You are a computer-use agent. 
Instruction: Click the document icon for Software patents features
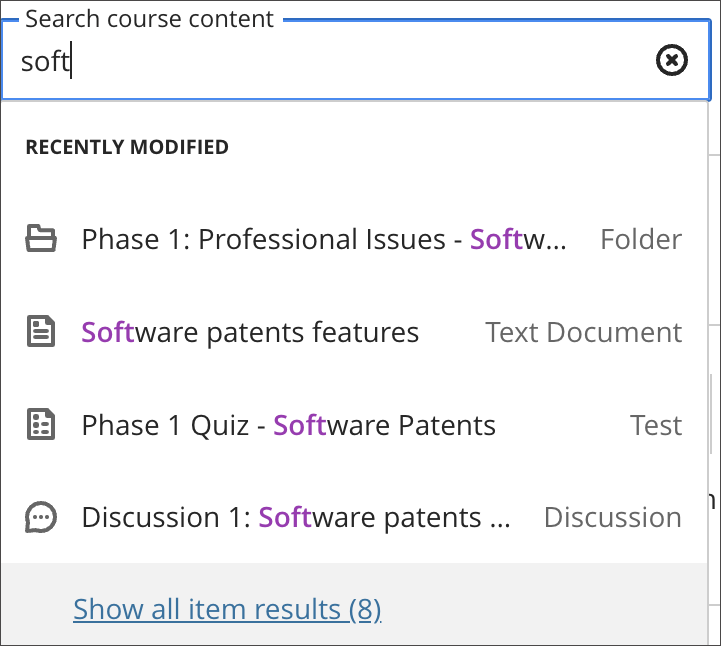click(41, 332)
